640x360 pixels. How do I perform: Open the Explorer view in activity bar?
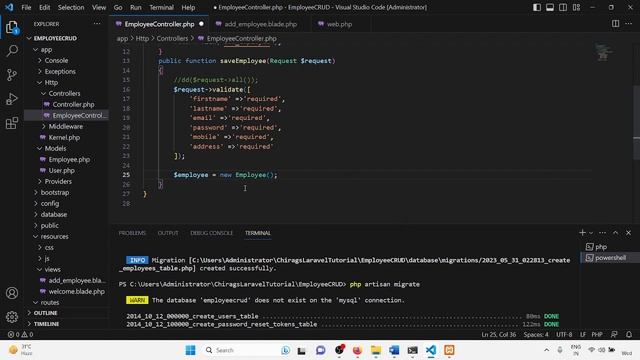12,28
